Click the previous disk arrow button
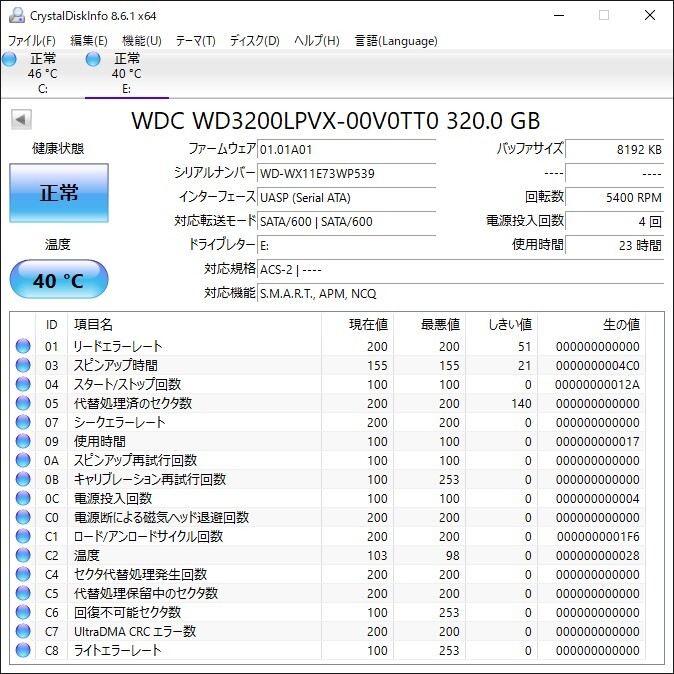Screen dimensions: 674x674 point(21,120)
